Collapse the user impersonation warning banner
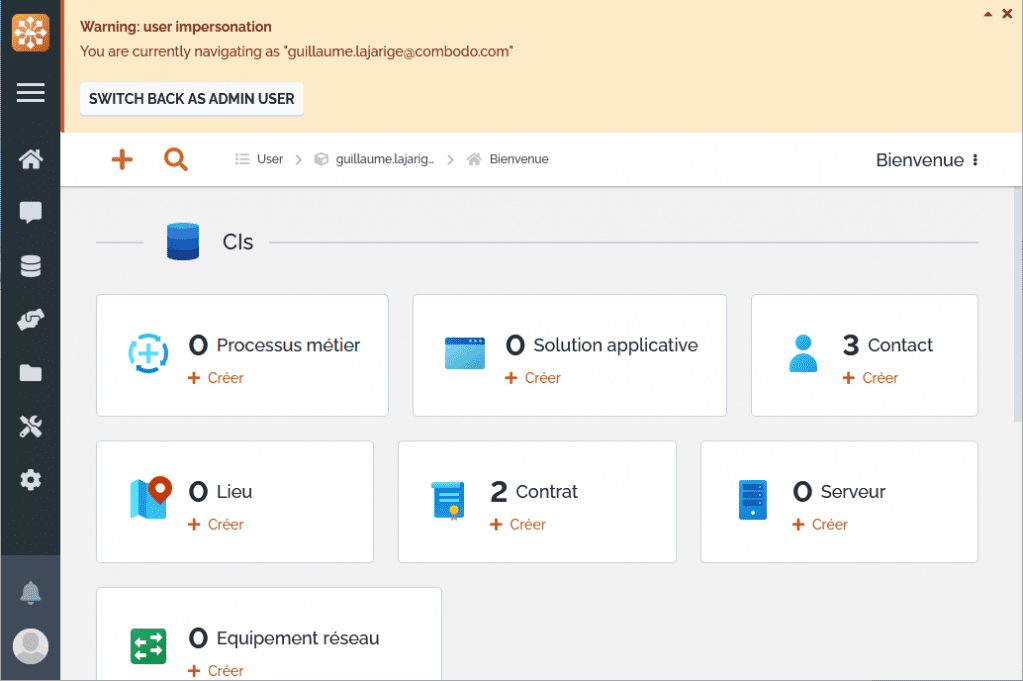Screen dimensions: 1023x681 click(990, 14)
